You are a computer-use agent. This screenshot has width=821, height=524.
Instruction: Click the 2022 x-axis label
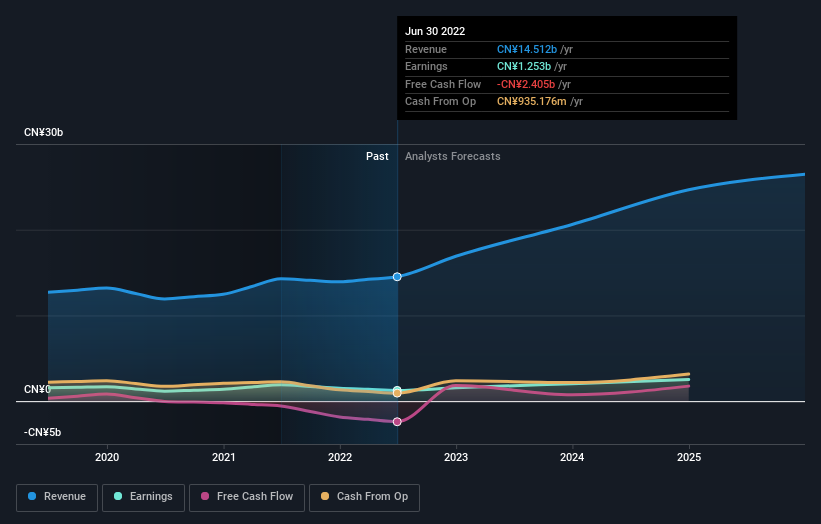[340, 457]
